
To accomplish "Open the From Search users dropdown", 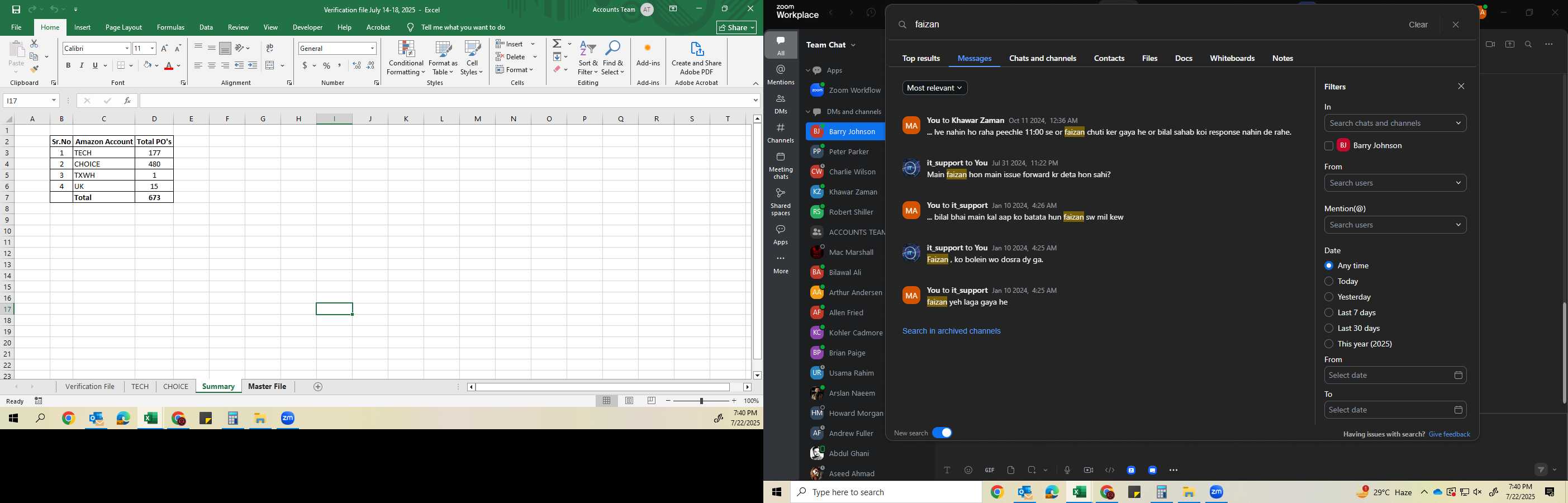I will [x=1395, y=183].
